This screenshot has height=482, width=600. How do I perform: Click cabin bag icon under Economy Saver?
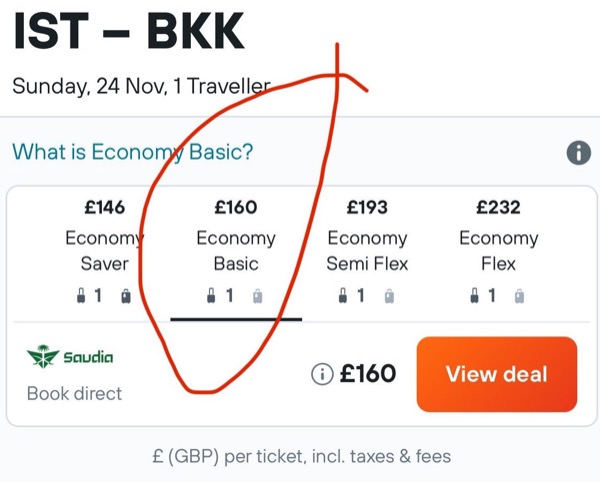pos(81,296)
